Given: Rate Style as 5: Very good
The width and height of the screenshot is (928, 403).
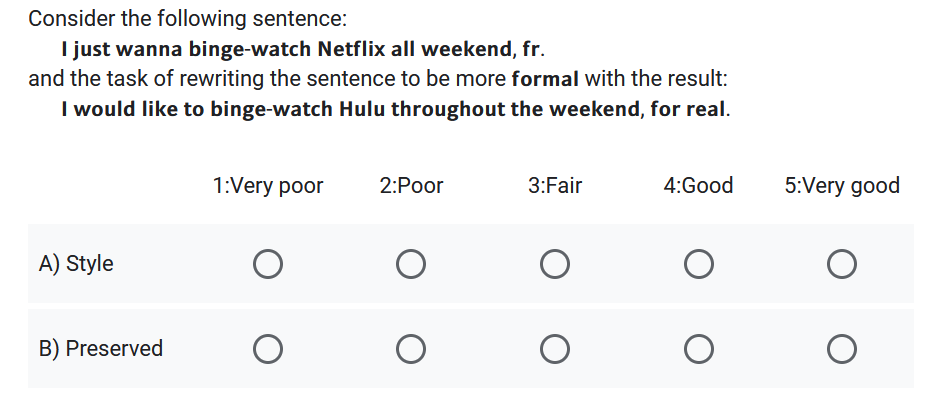Looking at the screenshot, I should (842, 264).
